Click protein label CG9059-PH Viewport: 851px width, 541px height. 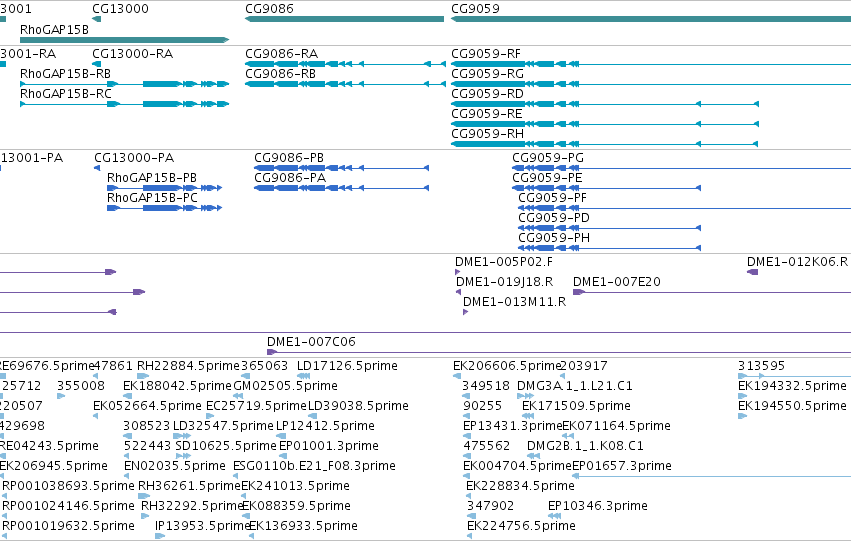(554, 238)
